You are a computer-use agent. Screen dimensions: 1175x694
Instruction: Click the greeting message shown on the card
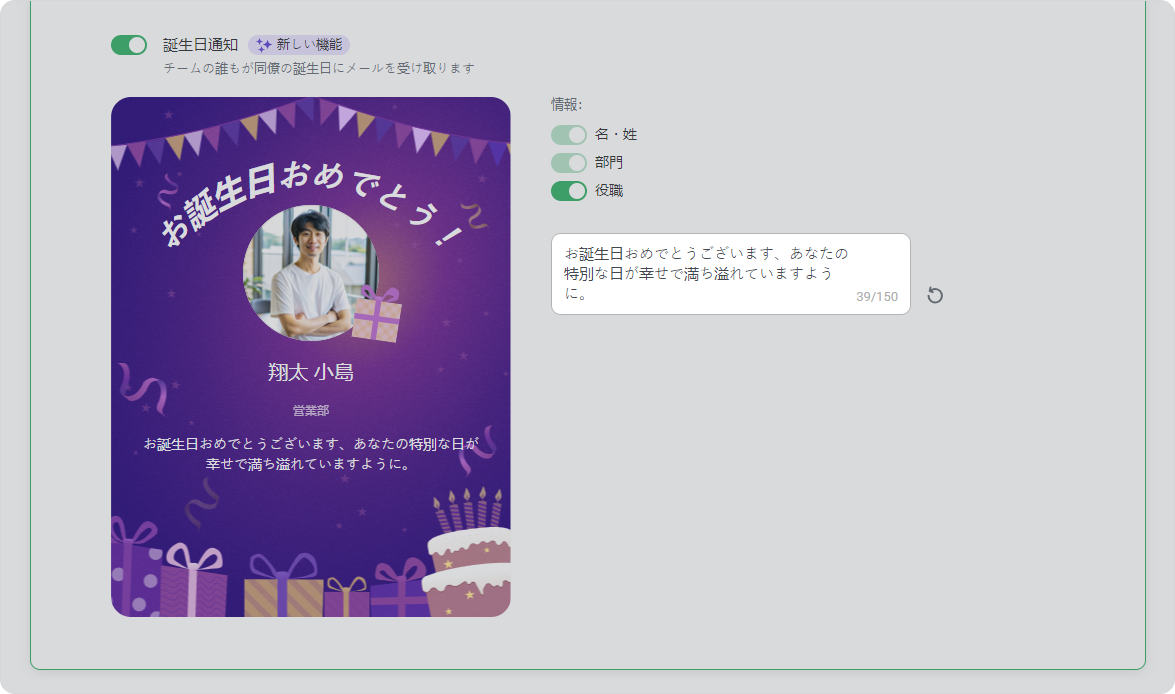311,454
